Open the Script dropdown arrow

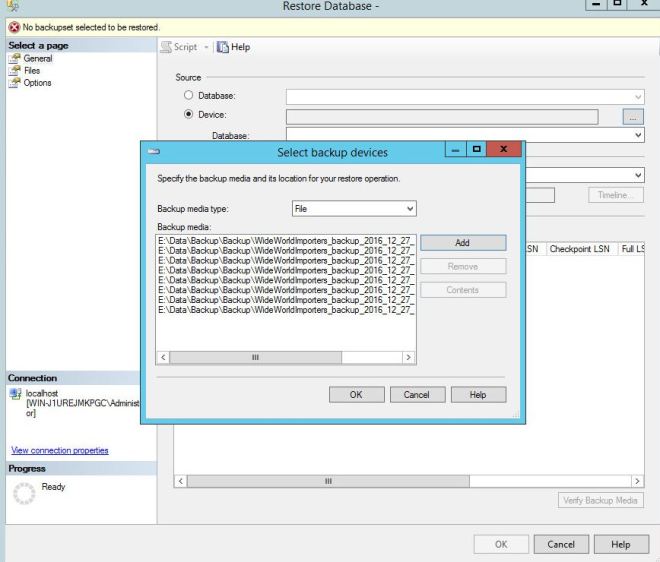(x=206, y=47)
